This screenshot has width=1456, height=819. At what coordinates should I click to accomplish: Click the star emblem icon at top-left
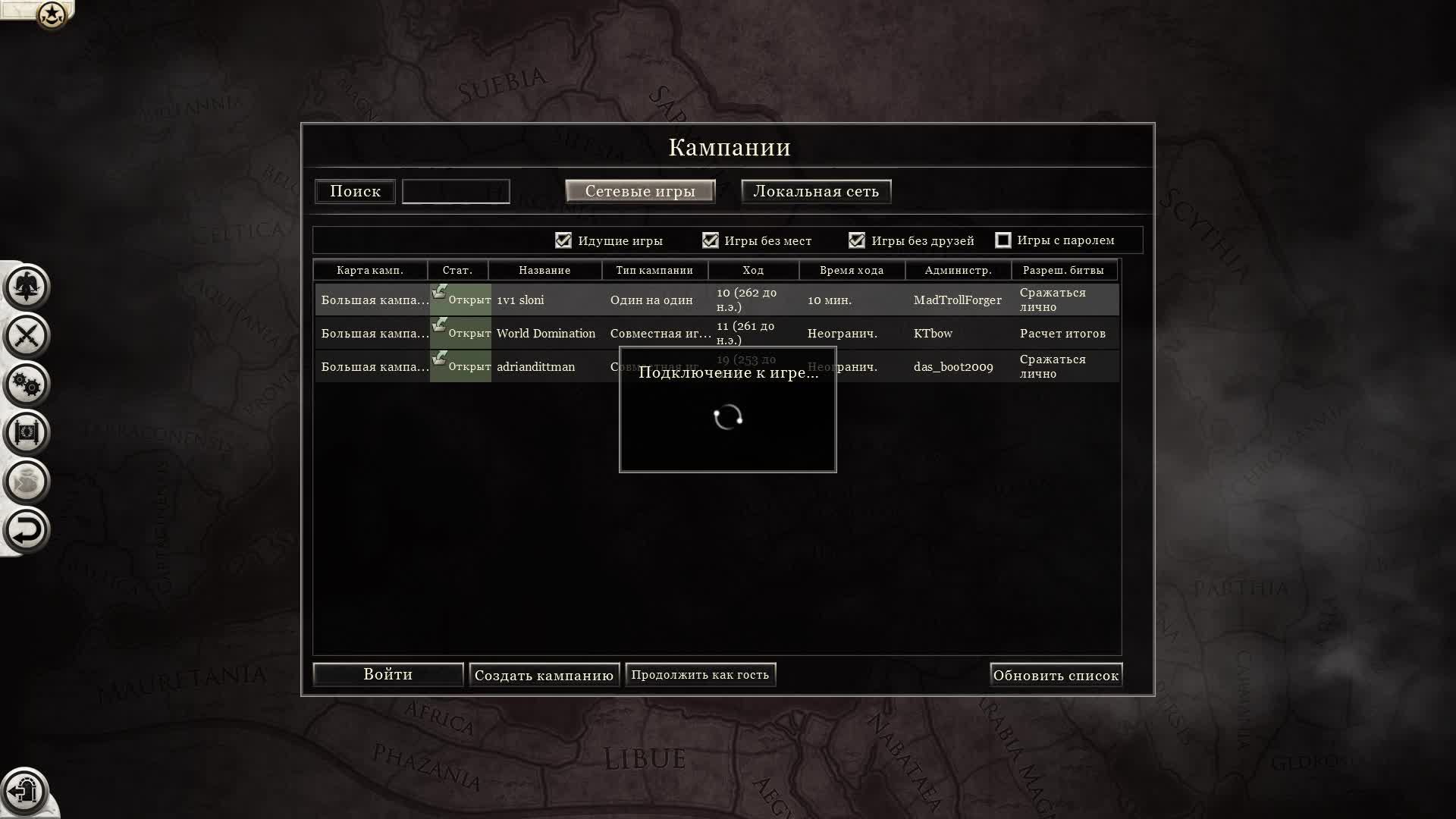click(x=52, y=14)
